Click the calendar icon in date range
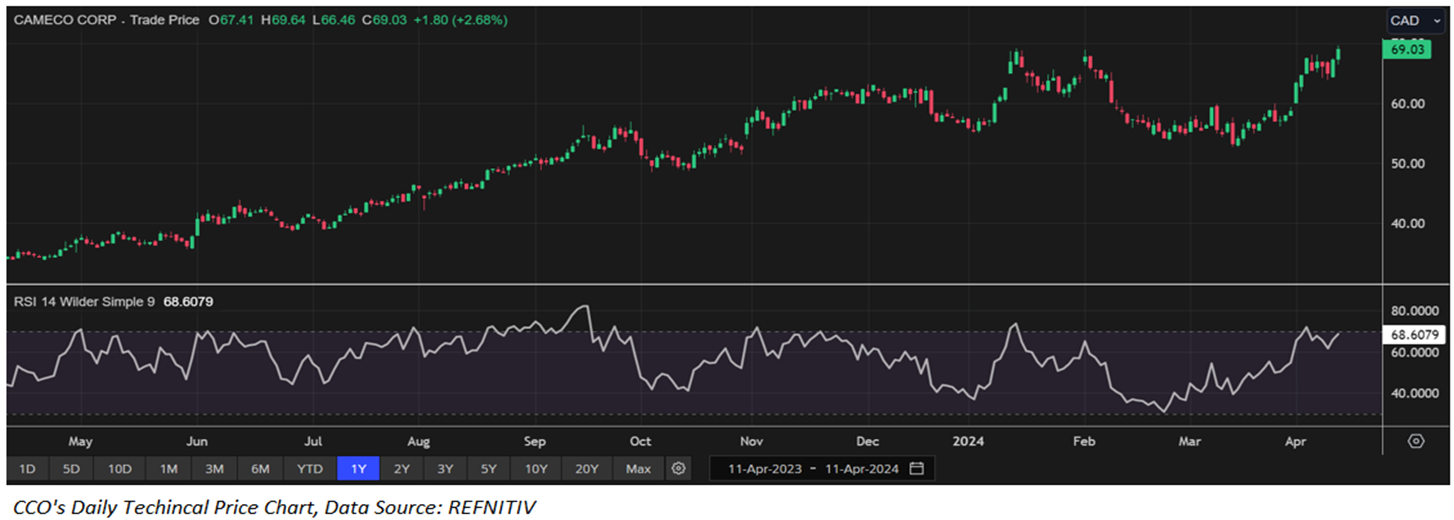Viewport: 1454px width, 520px height. [x=917, y=468]
